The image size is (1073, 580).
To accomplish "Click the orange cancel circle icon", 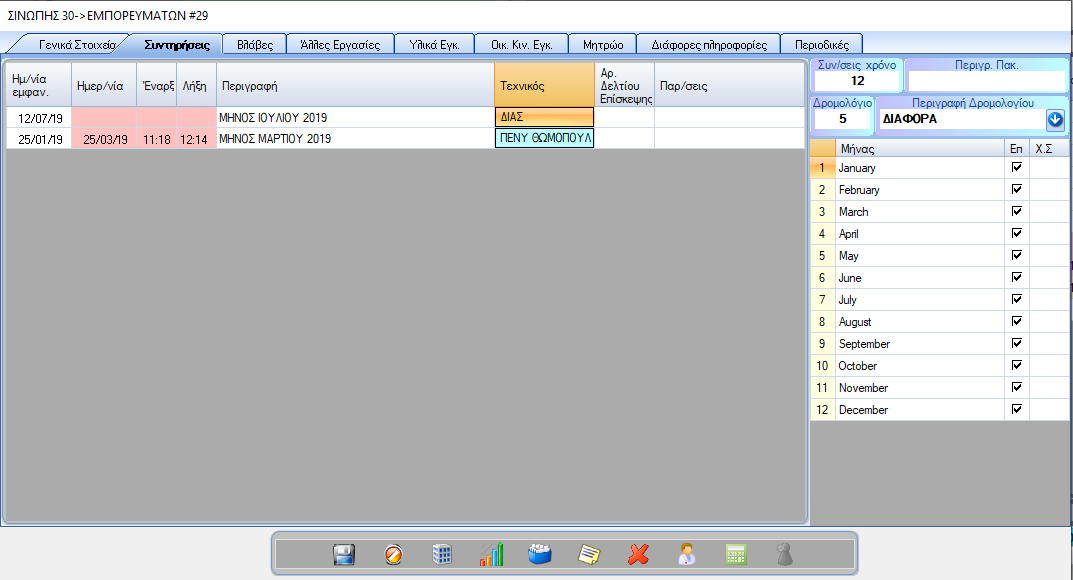I will coord(394,555).
